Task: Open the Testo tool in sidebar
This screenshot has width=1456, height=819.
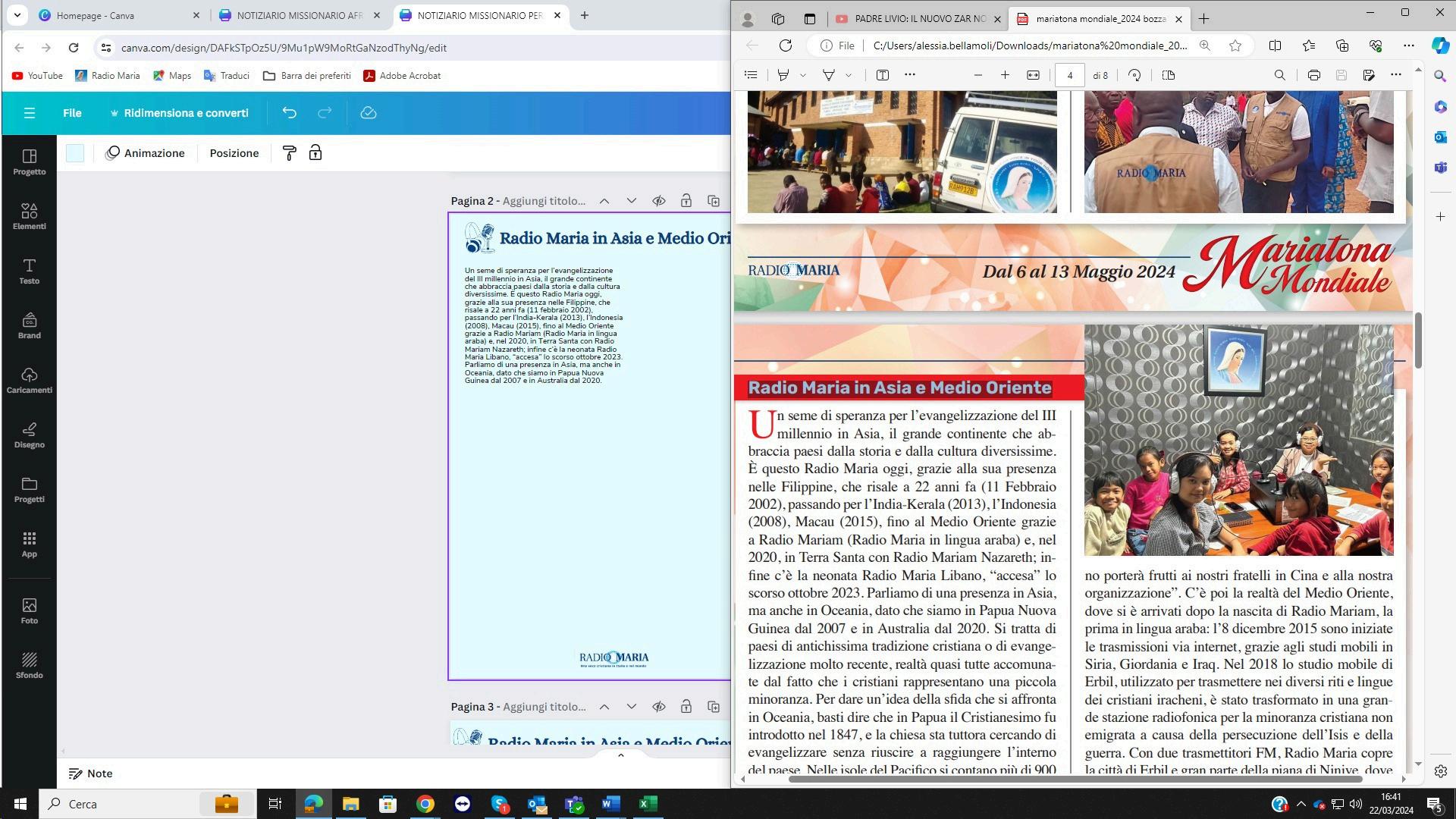Action: (x=29, y=271)
